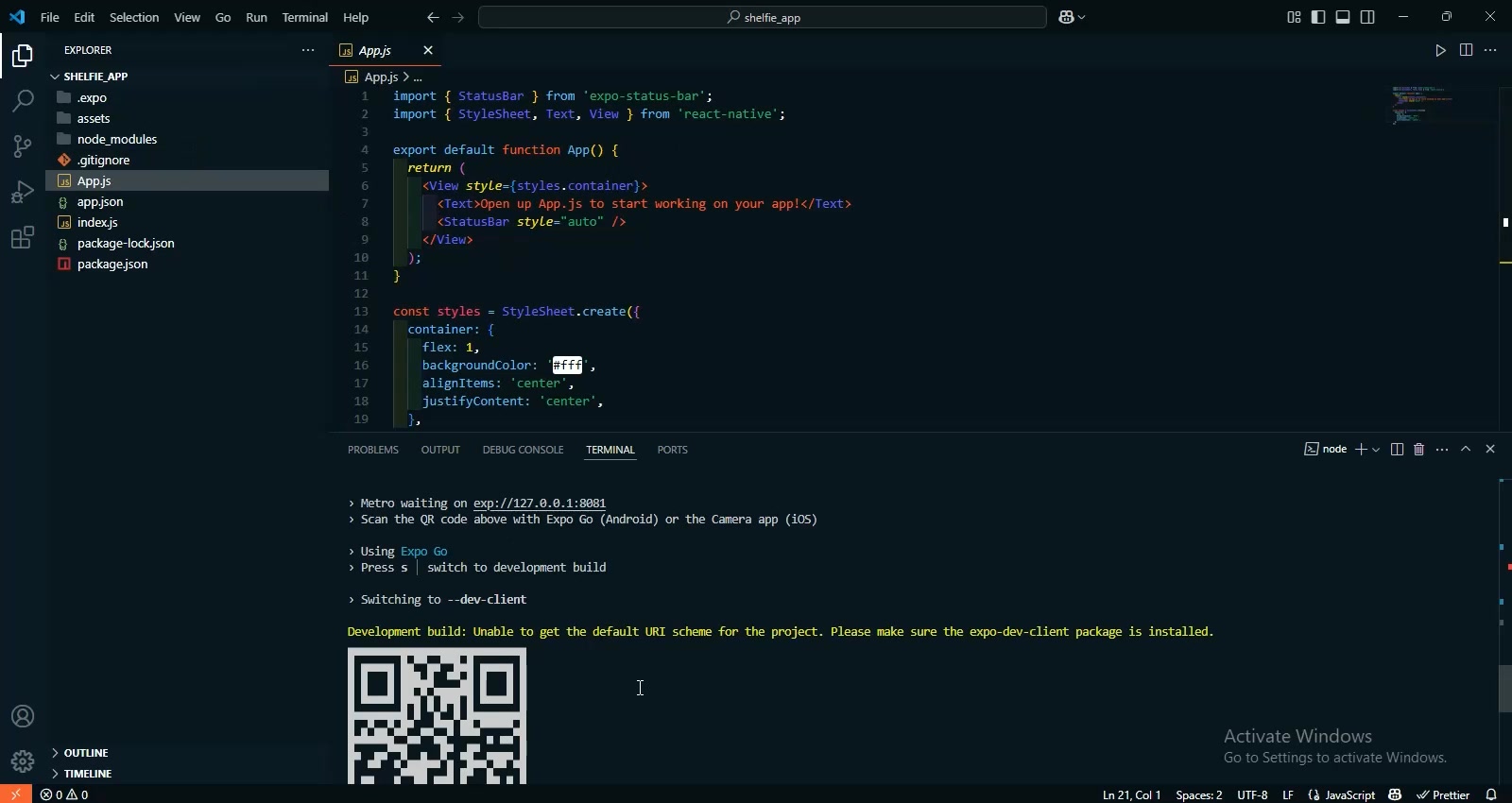Screen dimensions: 1512x803
Task: Go back with the navigation arrow
Action: [x=433, y=18]
